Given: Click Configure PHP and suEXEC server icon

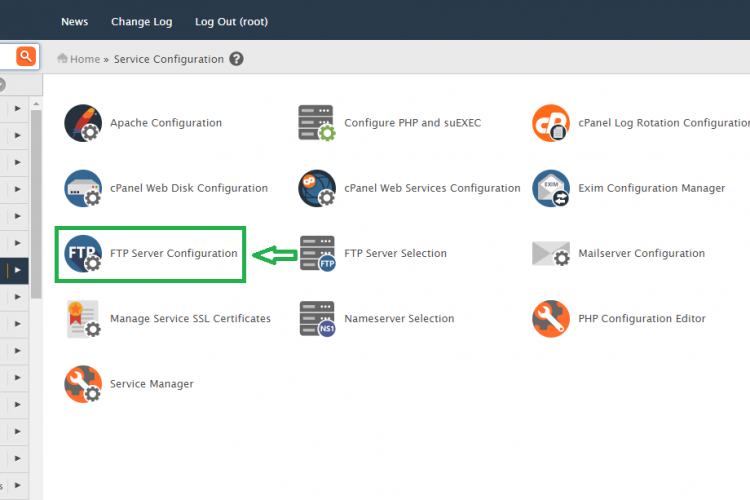Looking at the screenshot, I should click(x=317, y=123).
